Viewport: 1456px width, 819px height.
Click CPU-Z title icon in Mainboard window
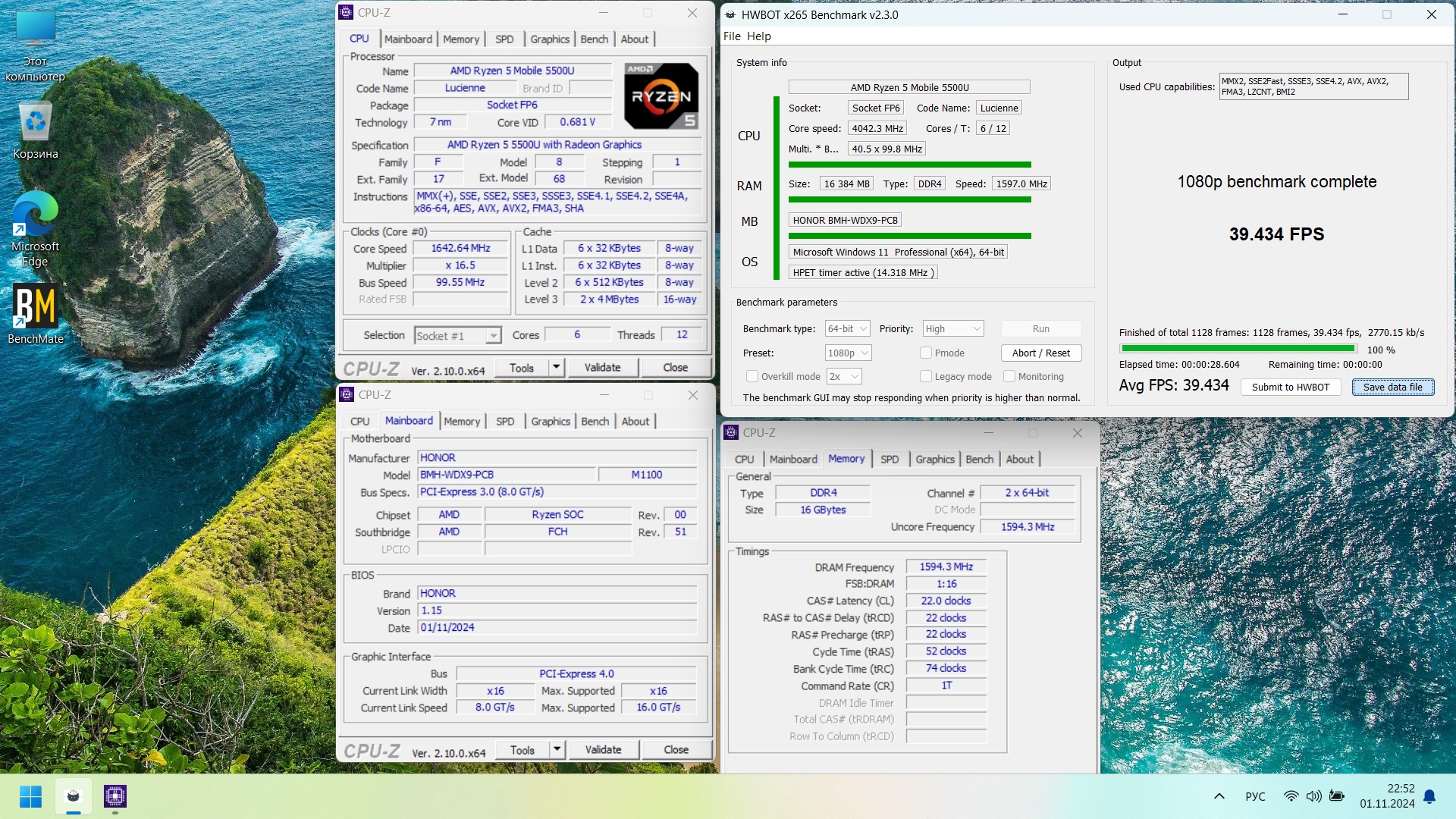(347, 394)
